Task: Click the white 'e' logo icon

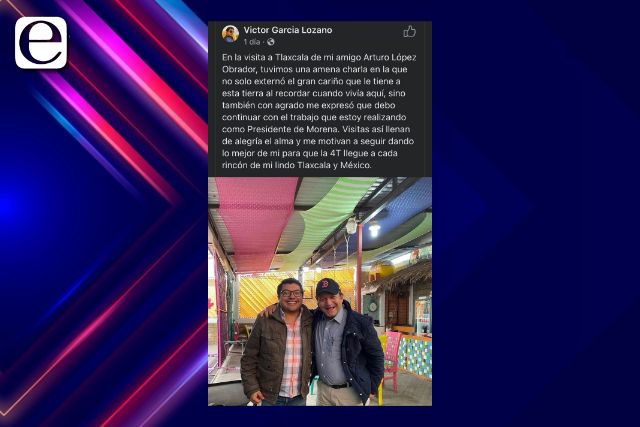Action: tap(41, 43)
